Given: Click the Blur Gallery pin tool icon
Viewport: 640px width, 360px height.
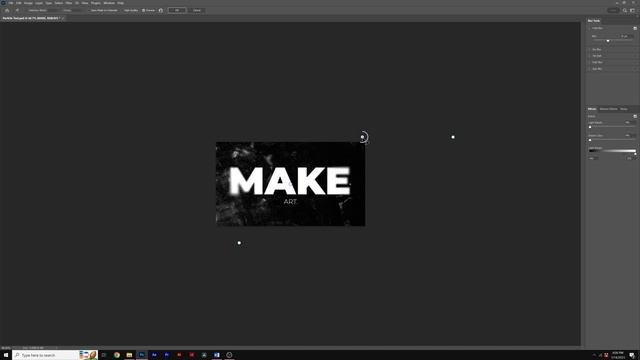Looking at the screenshot, I should (17, 10).
